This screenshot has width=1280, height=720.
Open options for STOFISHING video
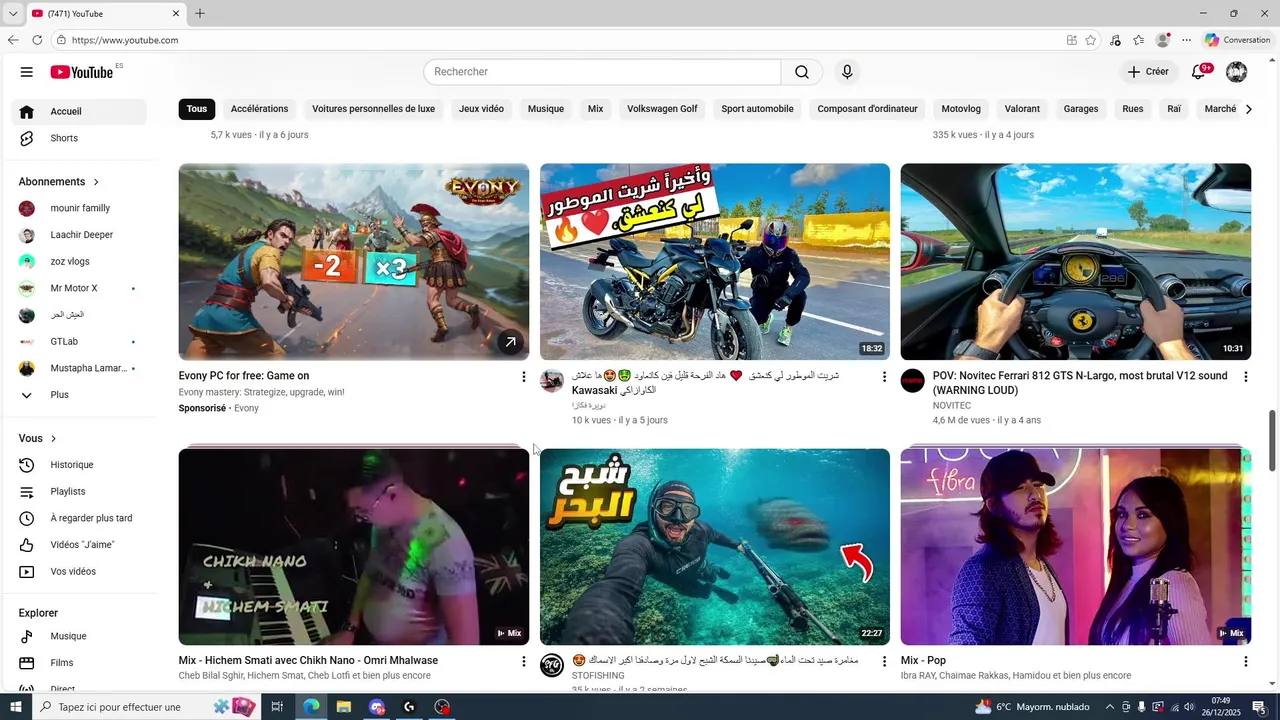click(884, 662)
